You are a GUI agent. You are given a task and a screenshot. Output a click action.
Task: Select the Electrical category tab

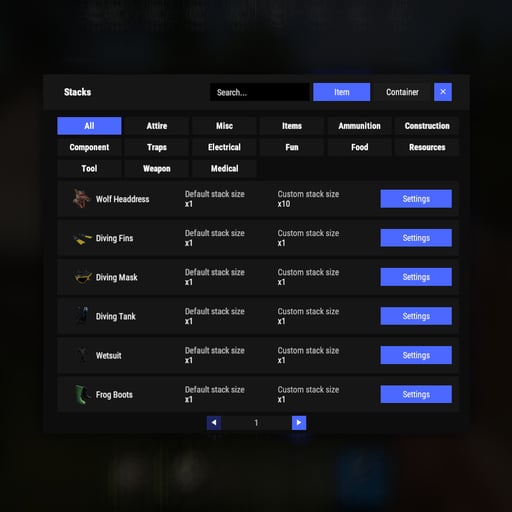(224, 147)
